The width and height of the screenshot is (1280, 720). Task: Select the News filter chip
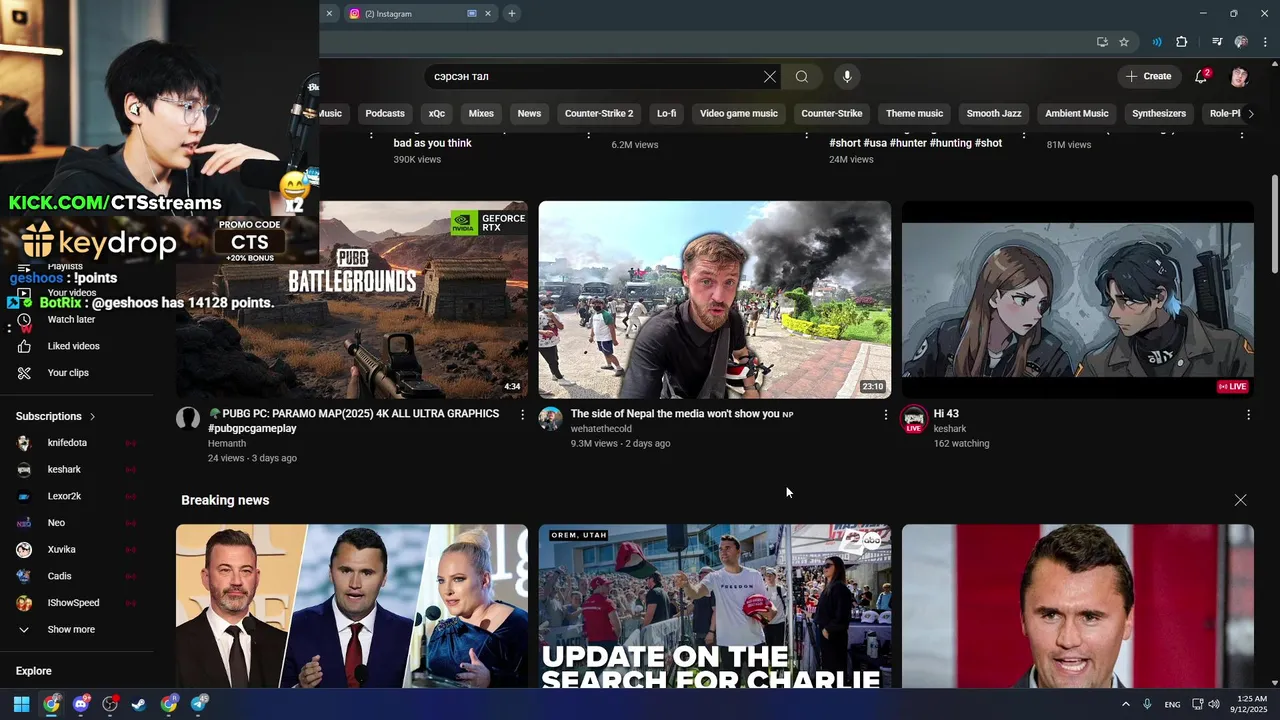tap(529, 113)
